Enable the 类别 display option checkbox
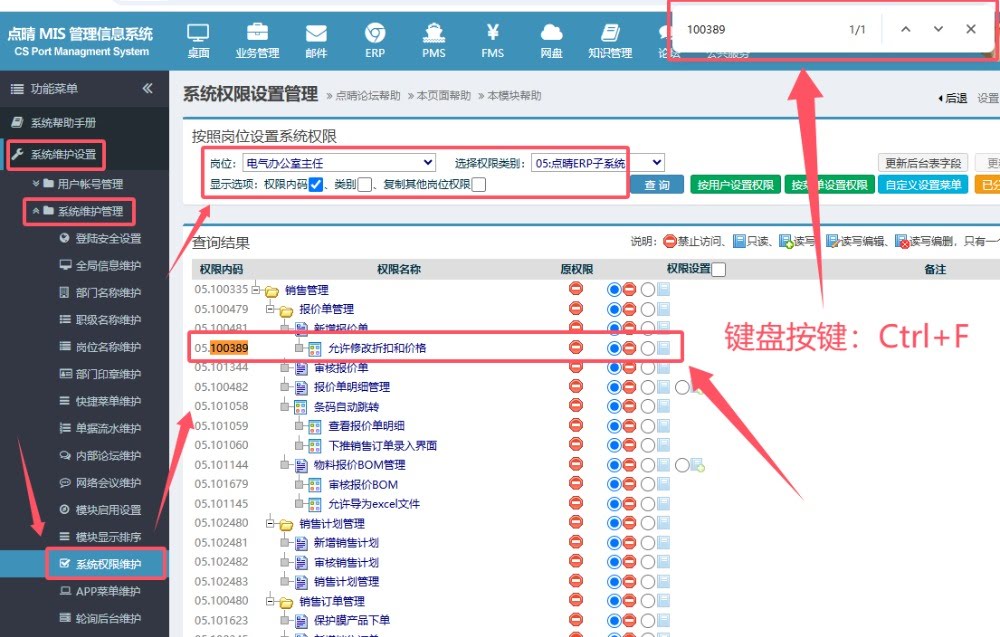Screen dimensions: 1000x637 365,184
